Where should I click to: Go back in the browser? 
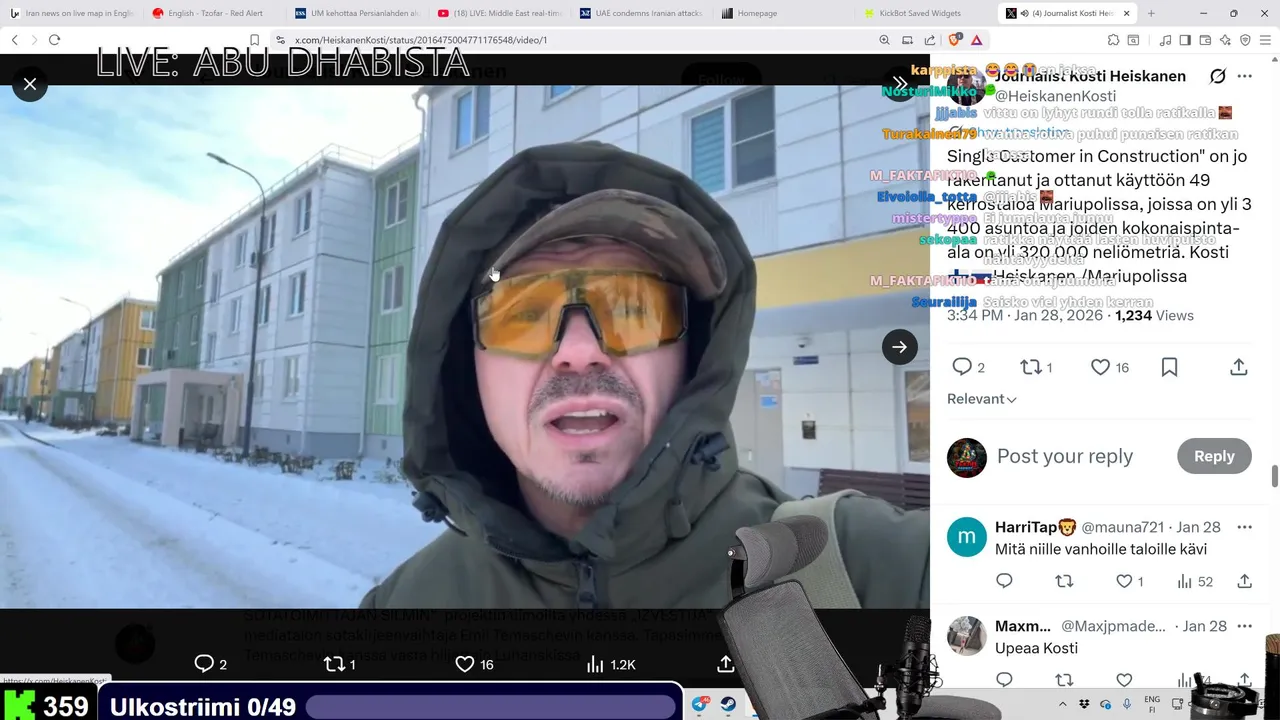[14, 40]
